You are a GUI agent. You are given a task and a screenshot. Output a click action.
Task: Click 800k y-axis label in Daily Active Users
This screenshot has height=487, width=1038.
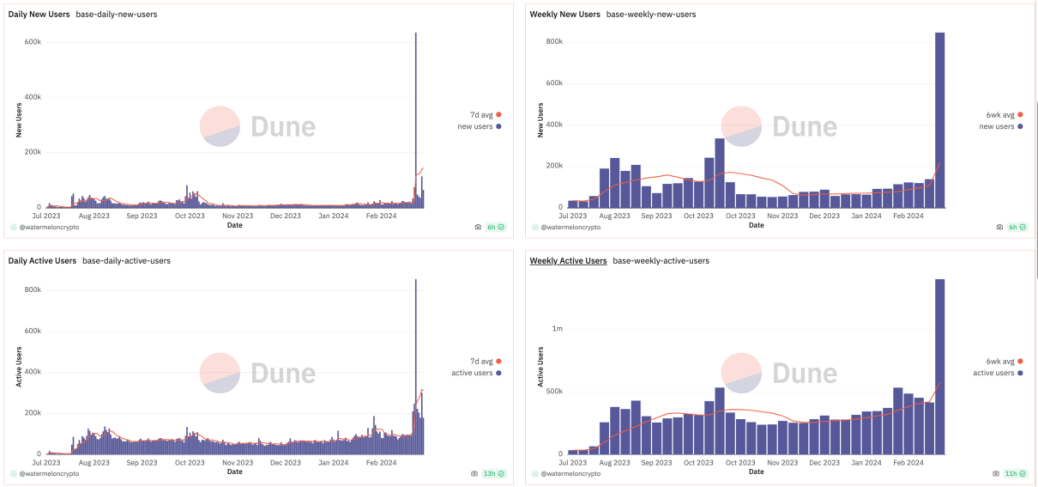[x=34, y=290]
